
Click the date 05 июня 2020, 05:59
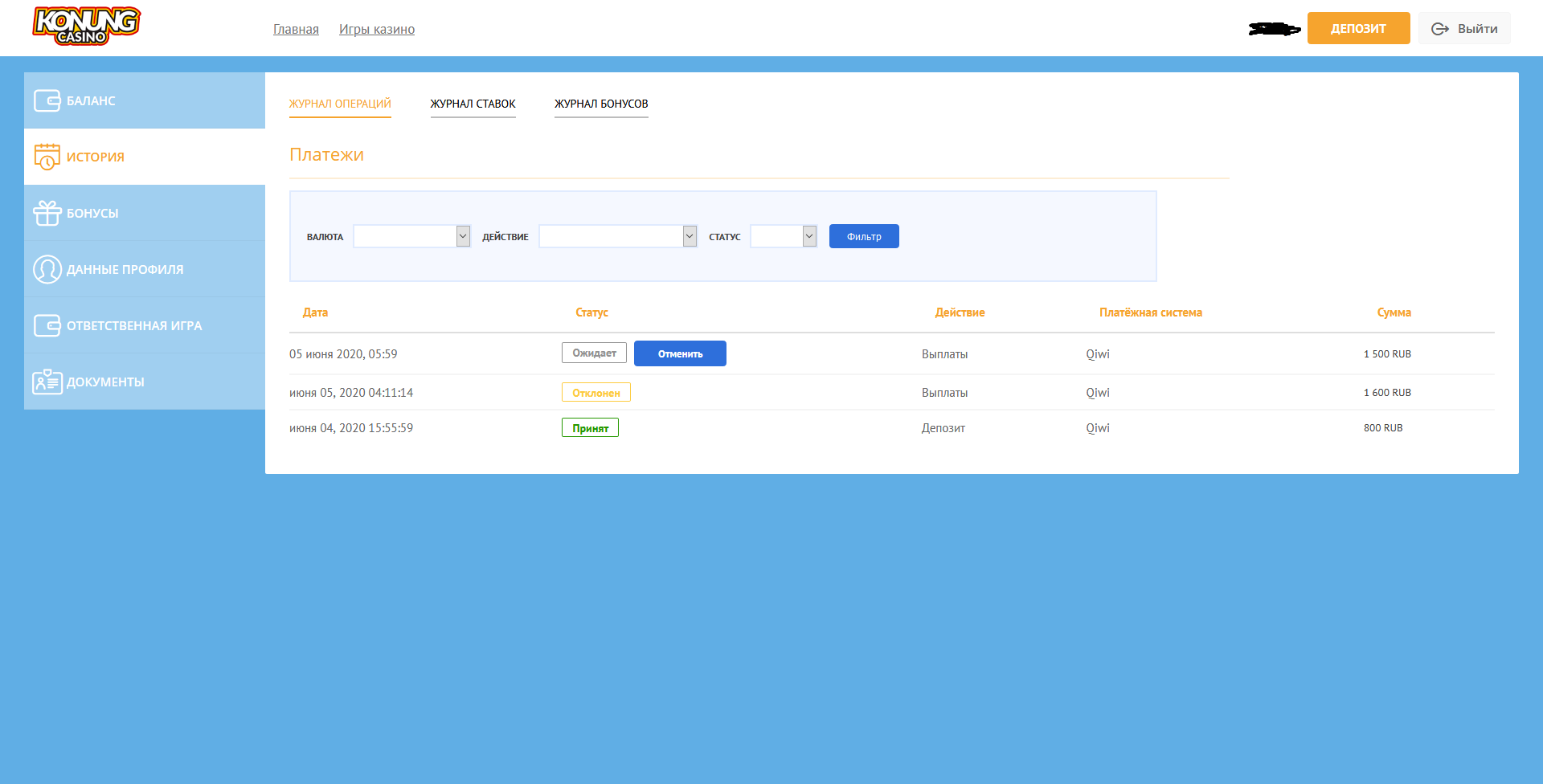pos(343,354)
